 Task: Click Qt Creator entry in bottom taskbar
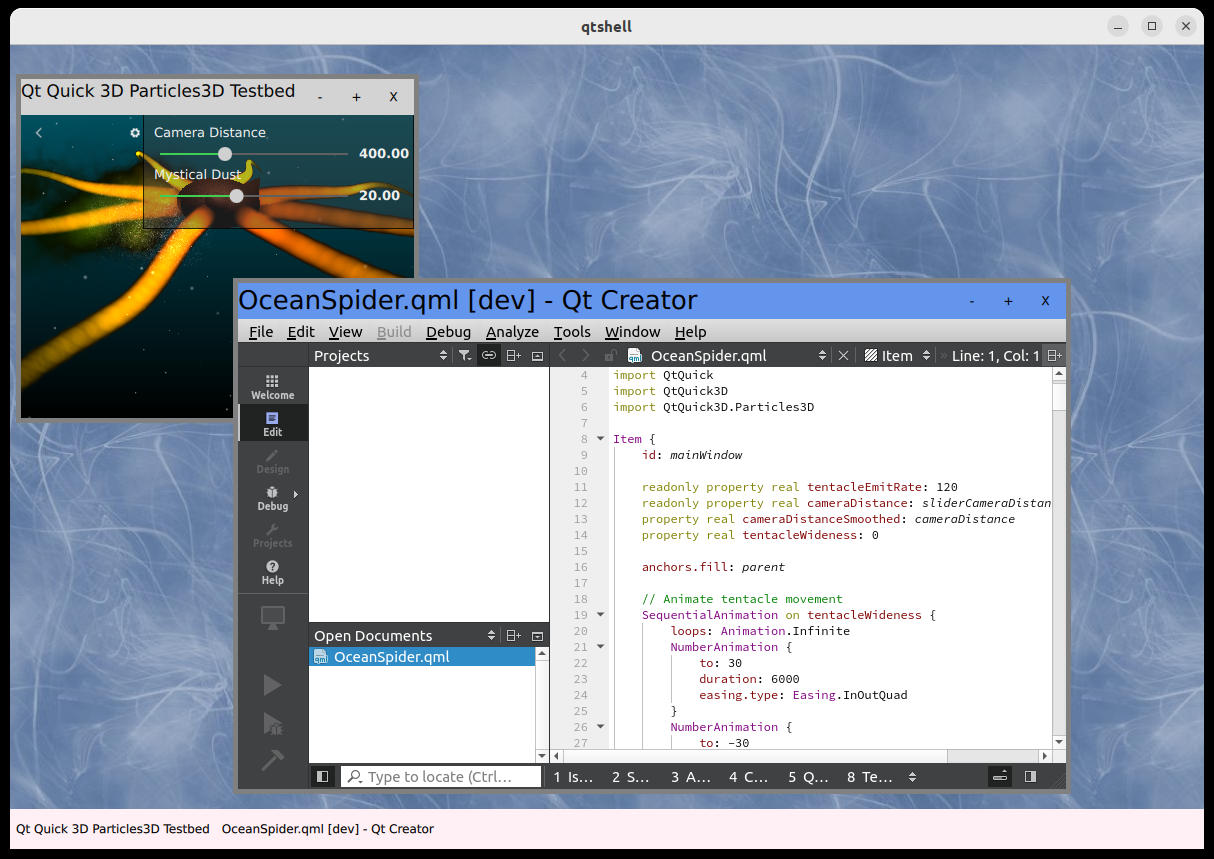tap(327, 828)
